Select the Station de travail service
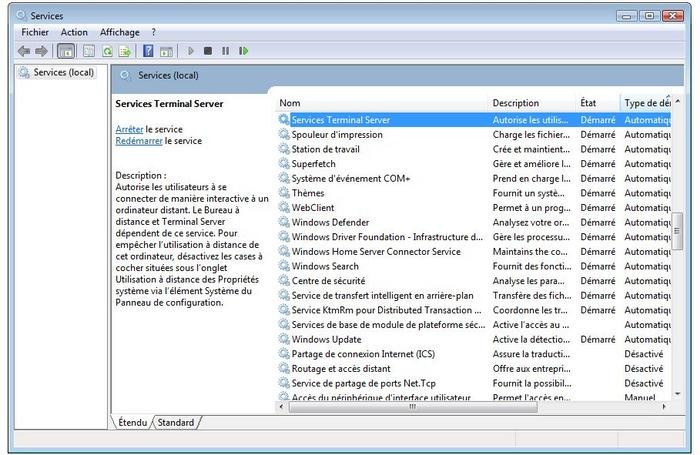 click(474, 149)
